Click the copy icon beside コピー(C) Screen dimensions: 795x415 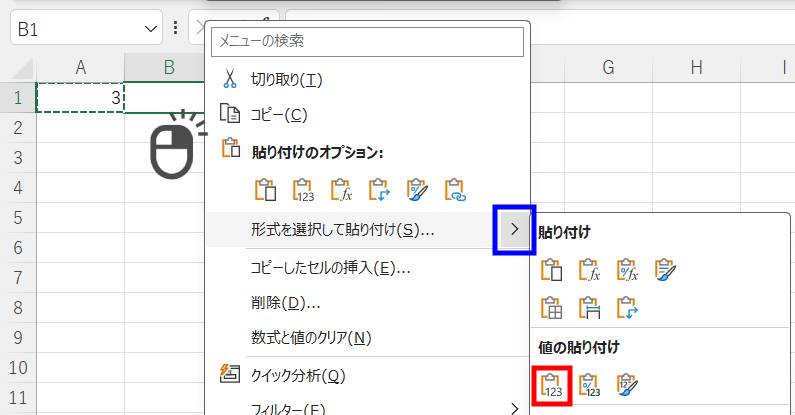[230, 114]
